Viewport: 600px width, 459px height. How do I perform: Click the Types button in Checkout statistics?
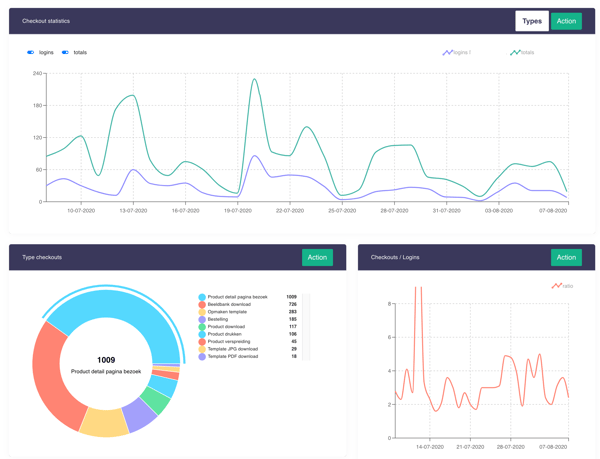[x=532, y=21]
